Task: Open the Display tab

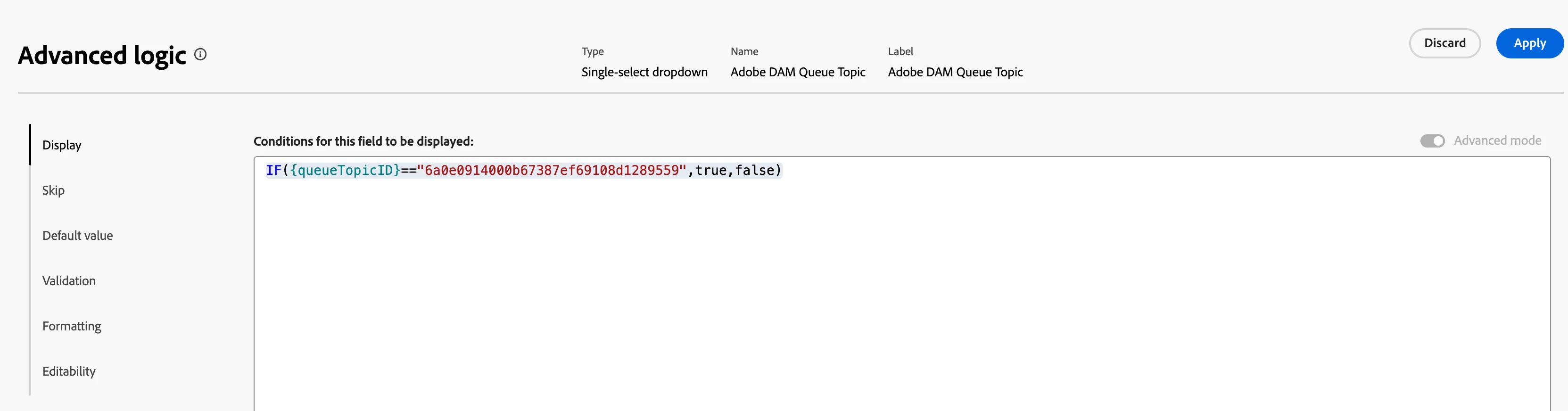Action: [x=61, y=145]
